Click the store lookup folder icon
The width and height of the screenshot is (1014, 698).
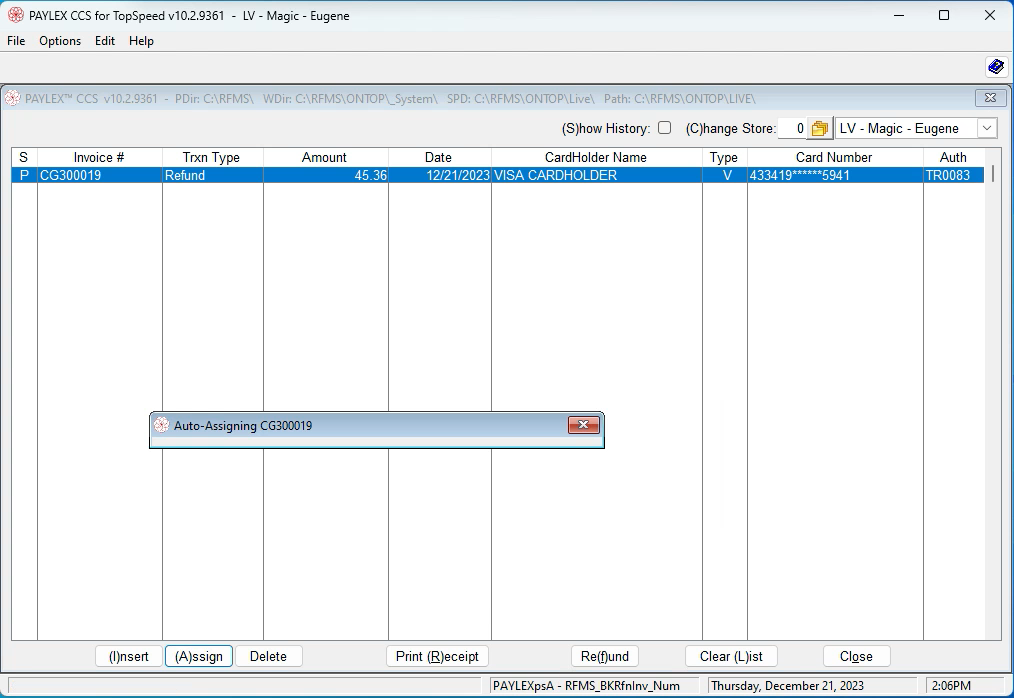[819, 129]
